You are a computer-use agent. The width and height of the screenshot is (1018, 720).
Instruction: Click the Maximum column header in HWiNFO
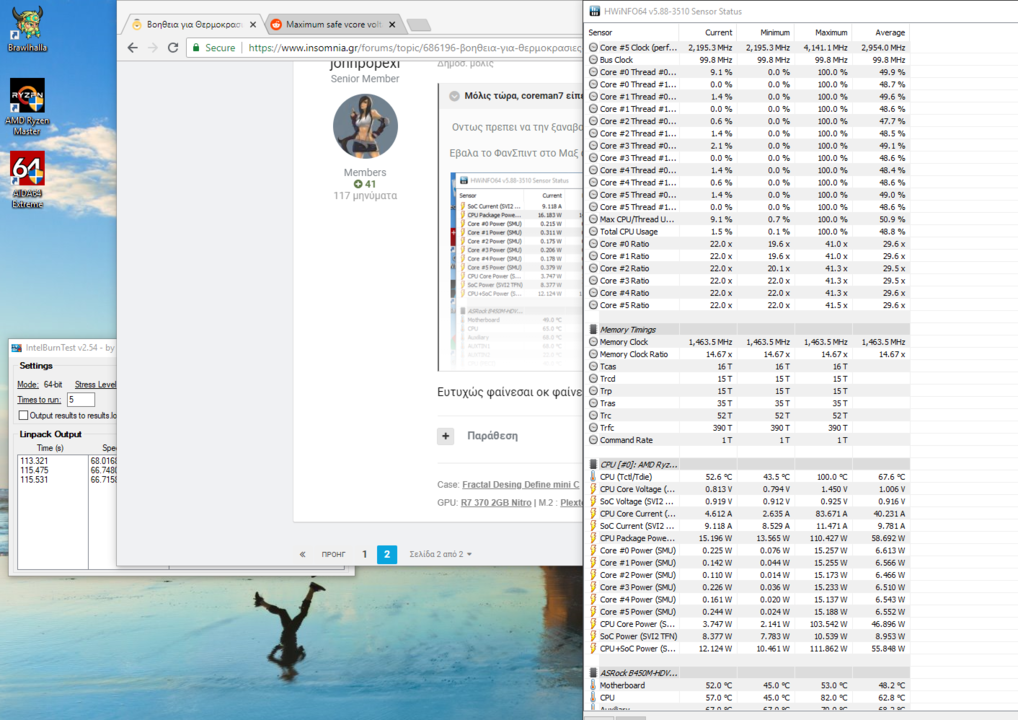point(831,32)
